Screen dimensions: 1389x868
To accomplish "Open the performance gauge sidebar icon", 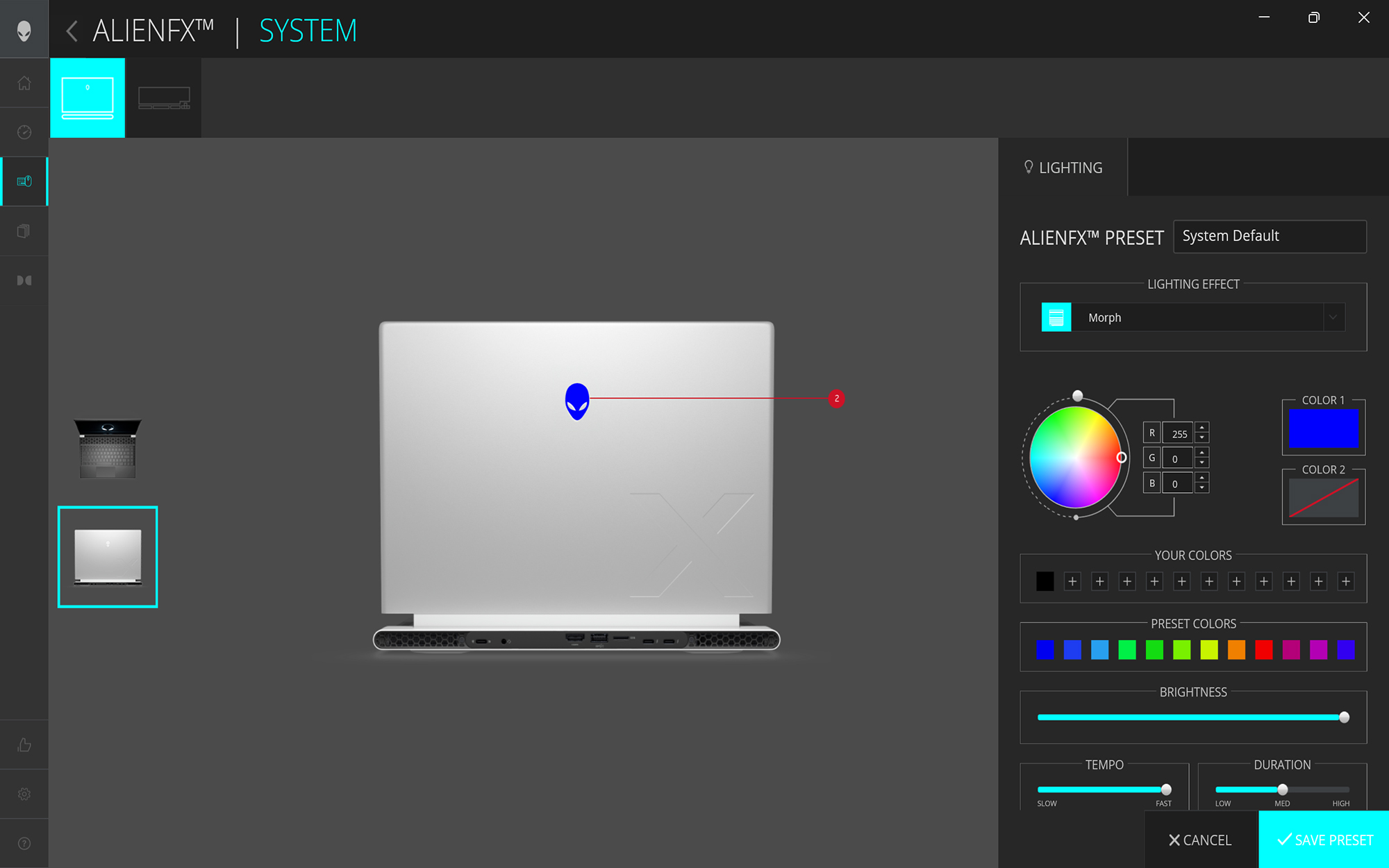I will pyautogui.click(x=24, y=132).
